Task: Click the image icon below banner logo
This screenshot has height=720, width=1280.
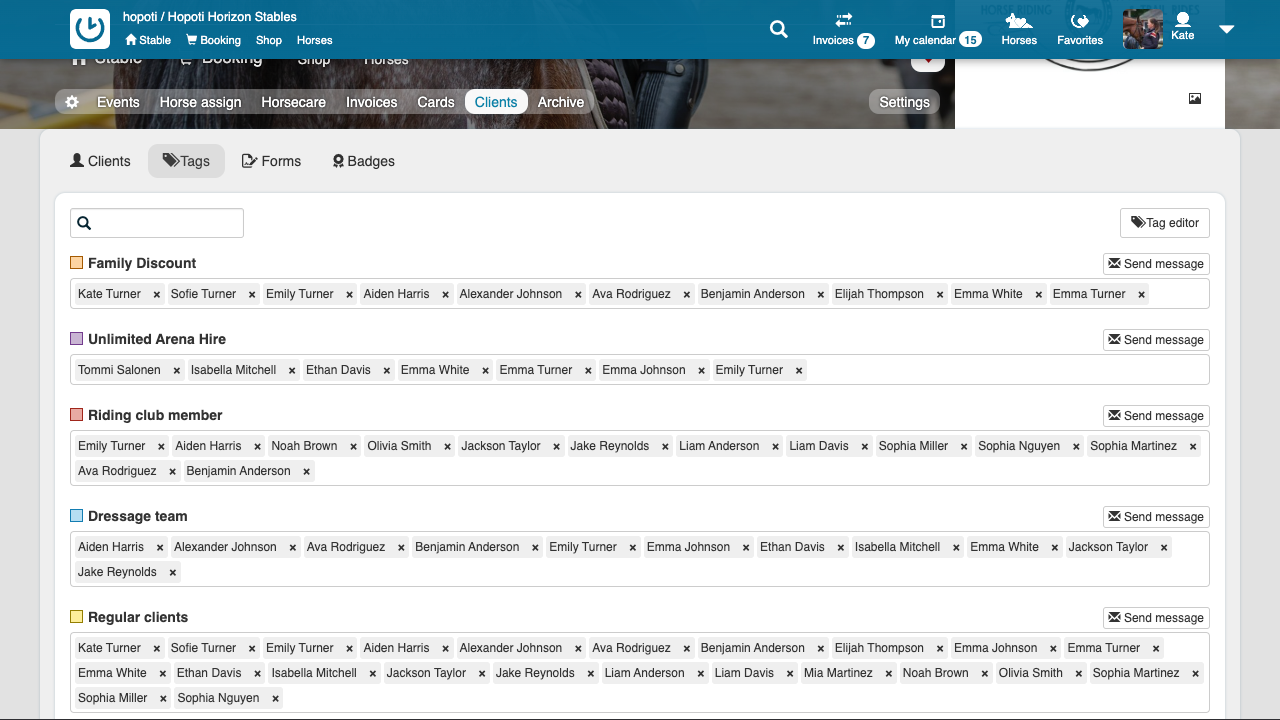Action: (x=1194, y=99)
